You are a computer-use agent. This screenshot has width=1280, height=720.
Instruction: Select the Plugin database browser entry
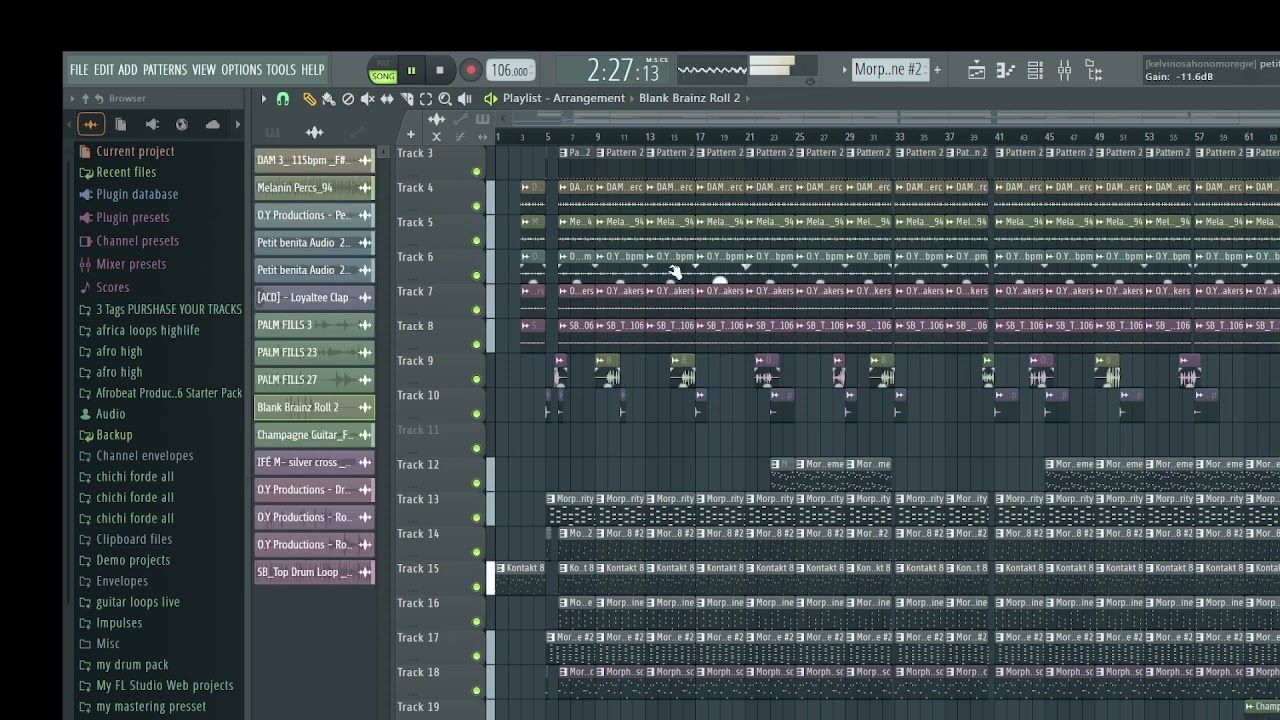(x=128, y=194)
